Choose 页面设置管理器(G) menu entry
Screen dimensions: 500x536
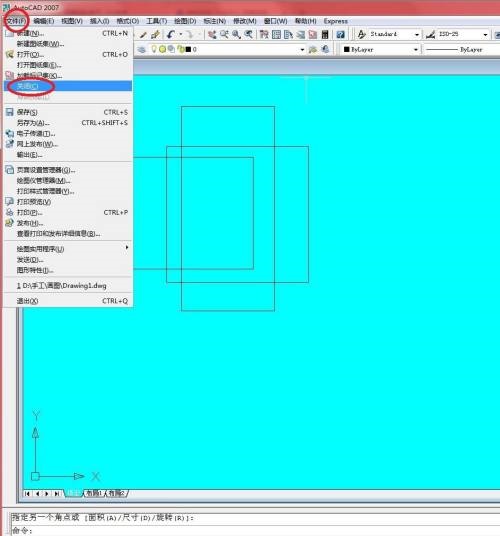point(68,170)
